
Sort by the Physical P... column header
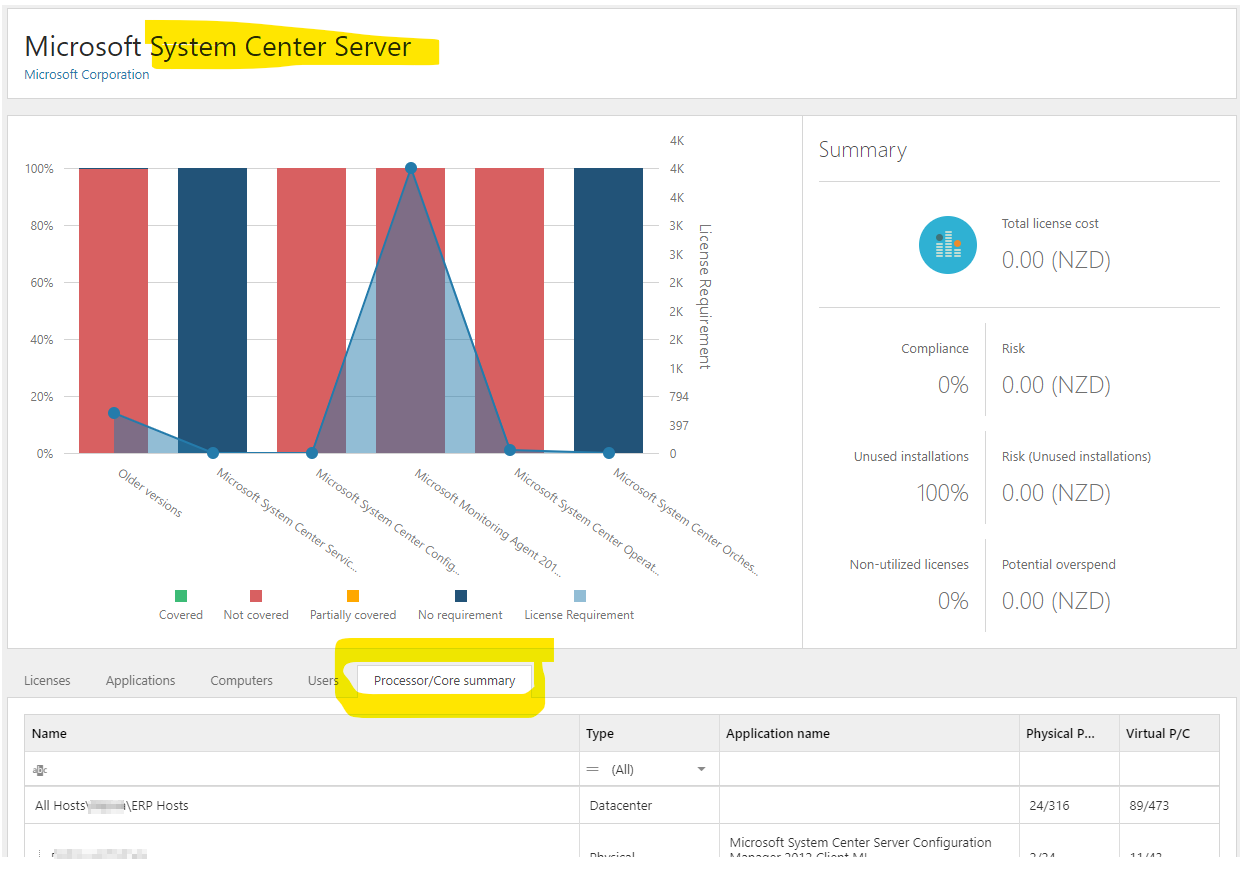click(x=1070, y=733)
